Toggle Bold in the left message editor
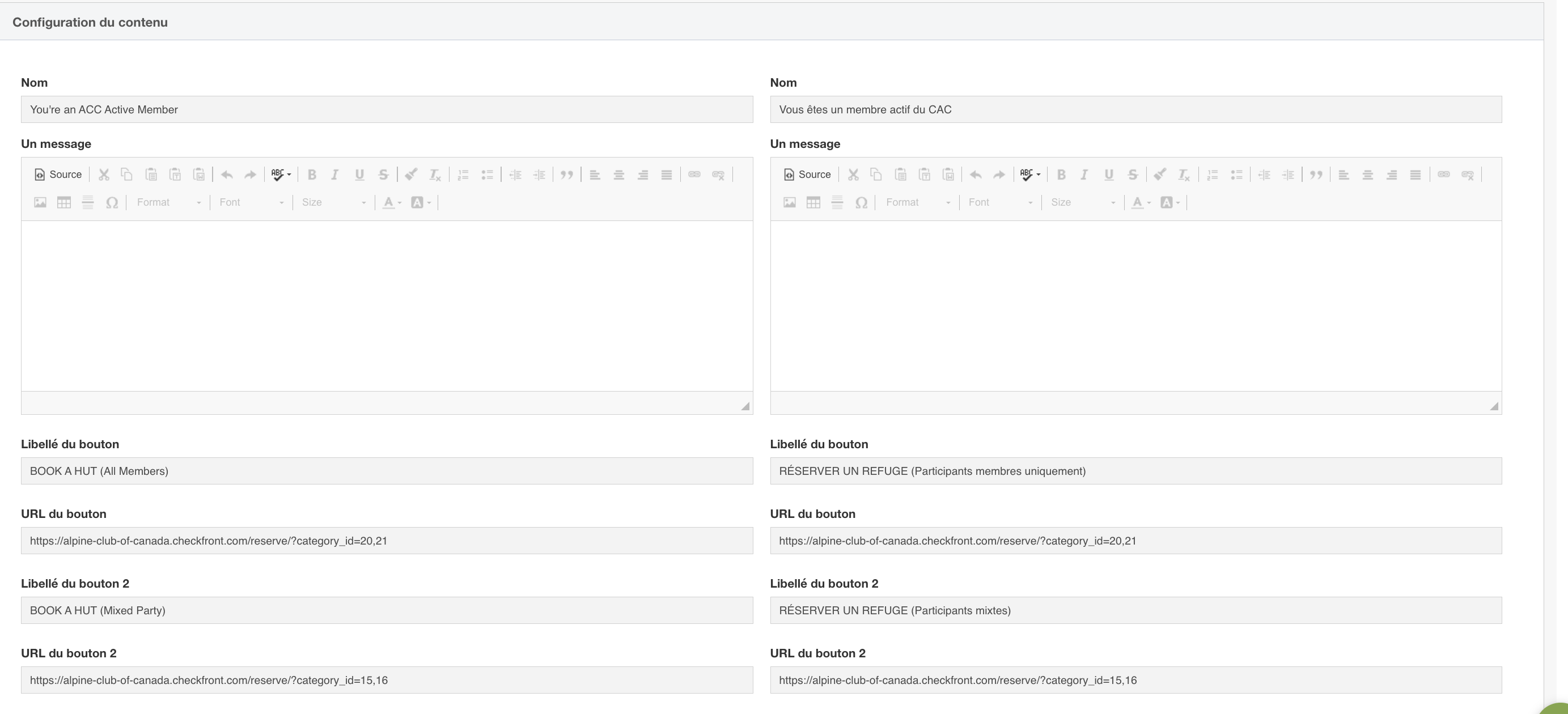Viewport: 1568px width, 714px height. [312, 175]
